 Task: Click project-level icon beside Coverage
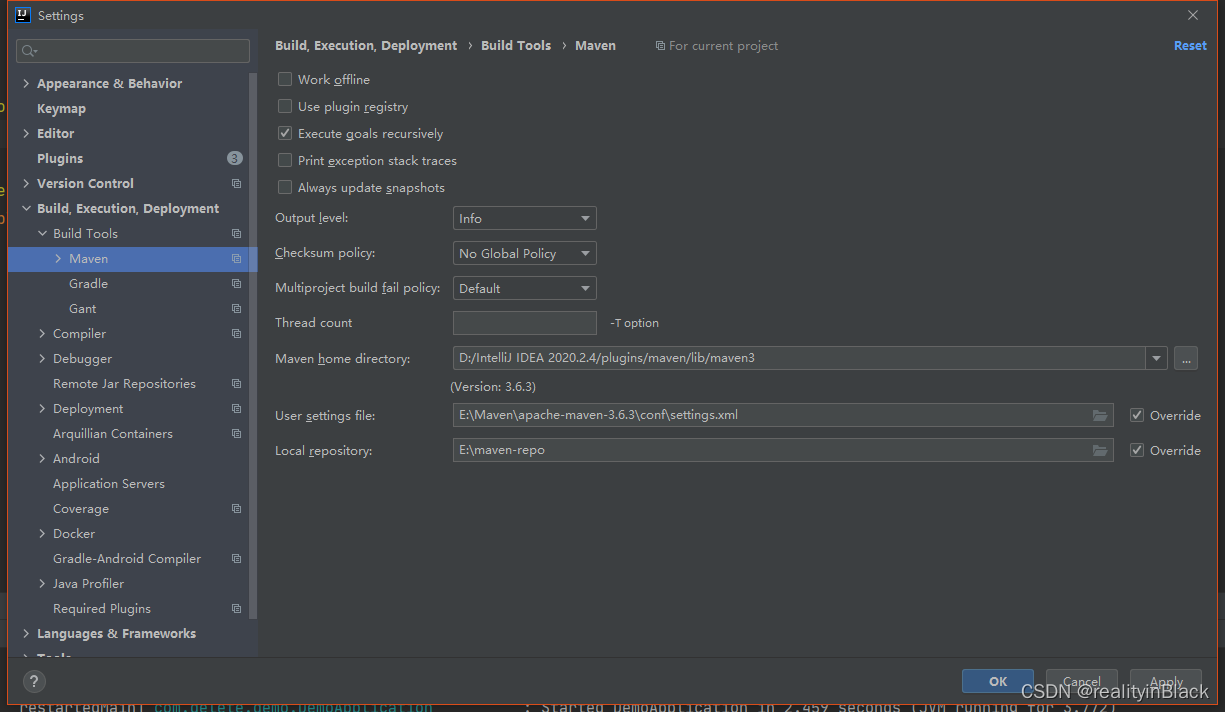[x=236, y=509]
